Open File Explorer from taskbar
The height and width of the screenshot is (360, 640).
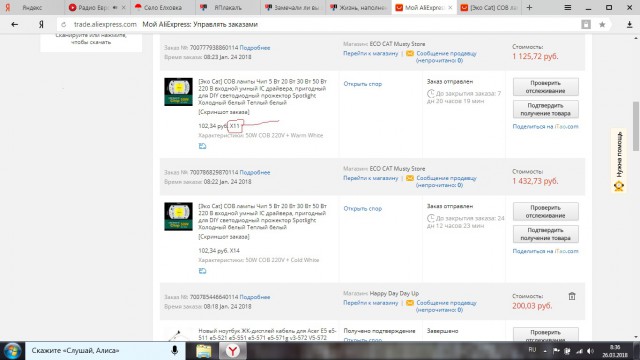coord(203,351)
